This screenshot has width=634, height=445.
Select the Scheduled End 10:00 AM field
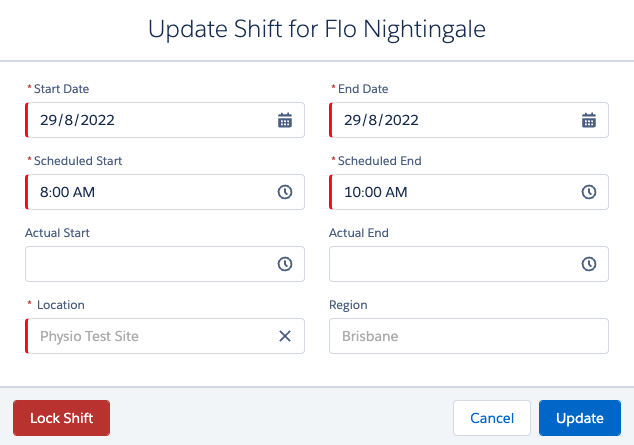(x=469, y=192)
